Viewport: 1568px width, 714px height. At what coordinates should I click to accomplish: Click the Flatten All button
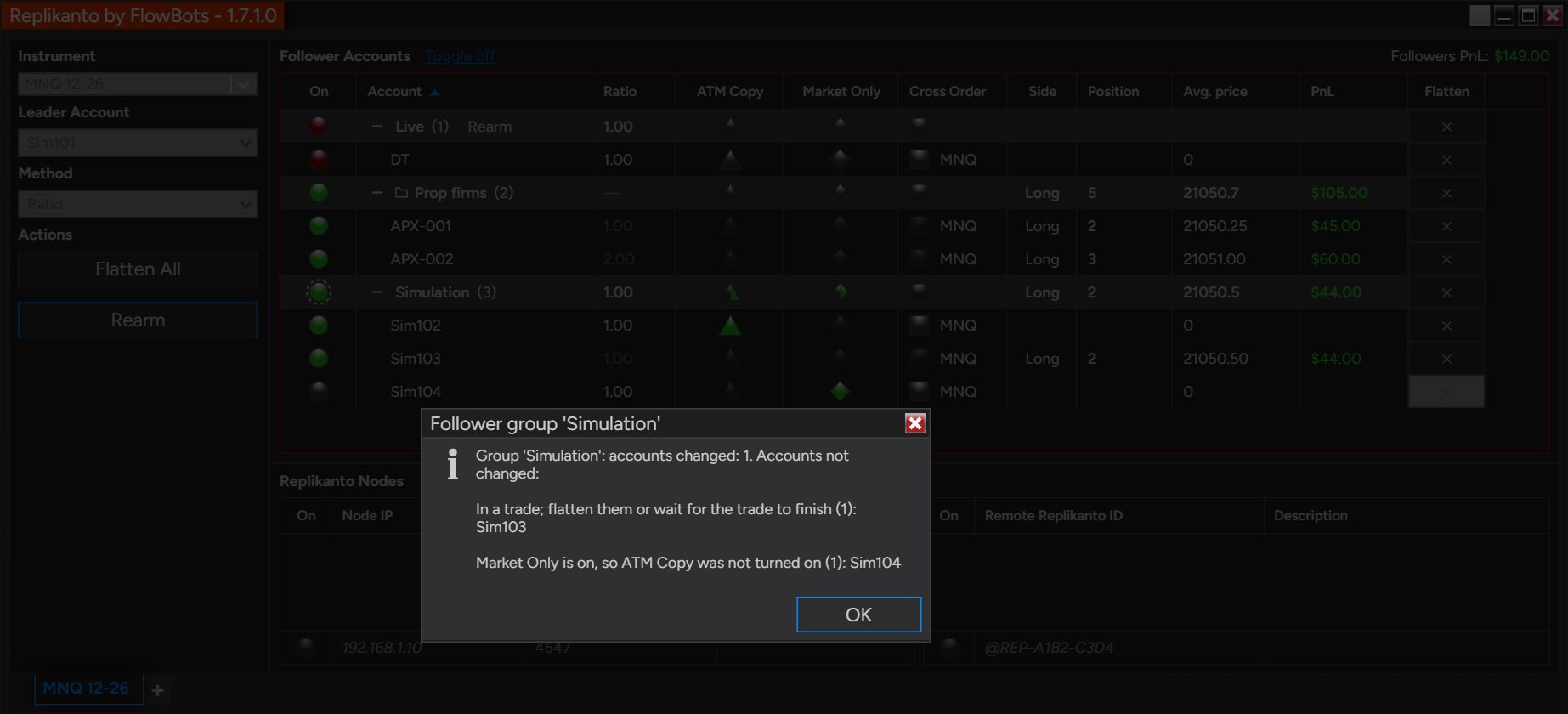point(138,269)
